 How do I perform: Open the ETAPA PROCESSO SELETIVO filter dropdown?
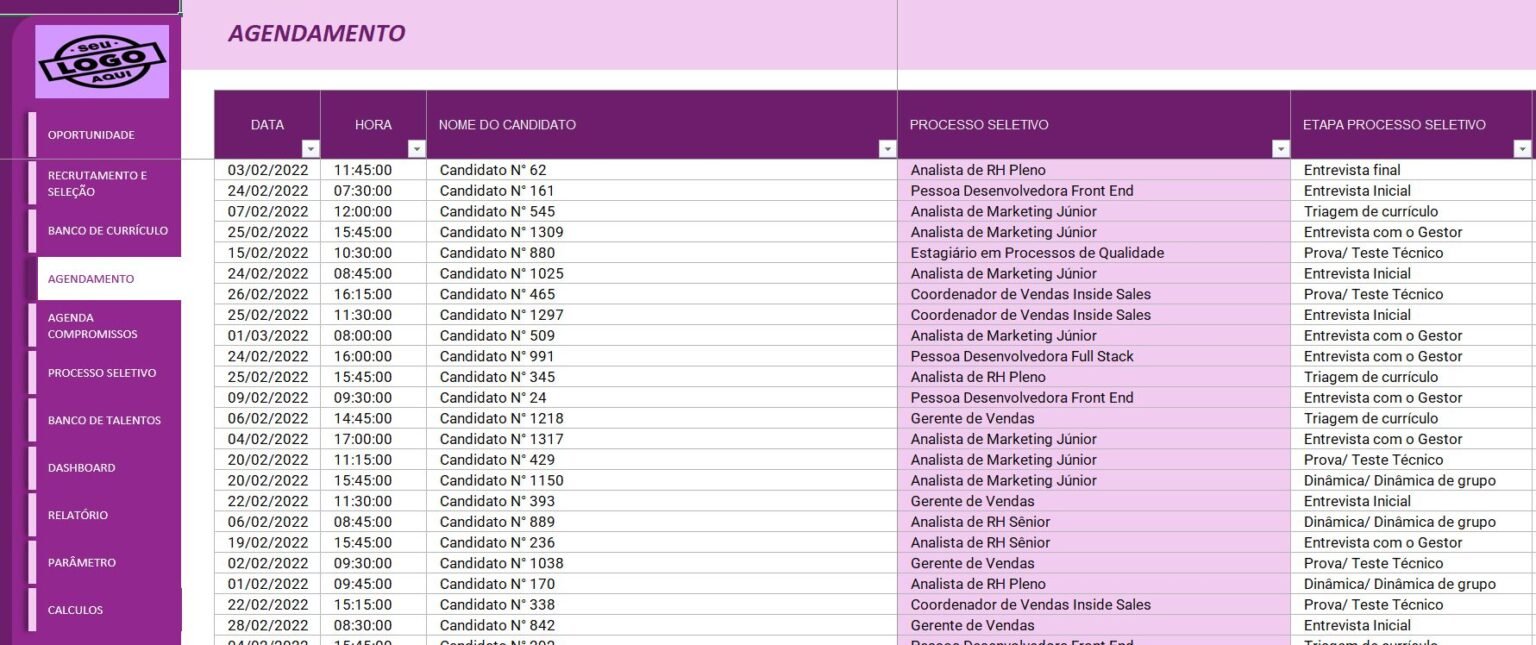click(1522, 149)
